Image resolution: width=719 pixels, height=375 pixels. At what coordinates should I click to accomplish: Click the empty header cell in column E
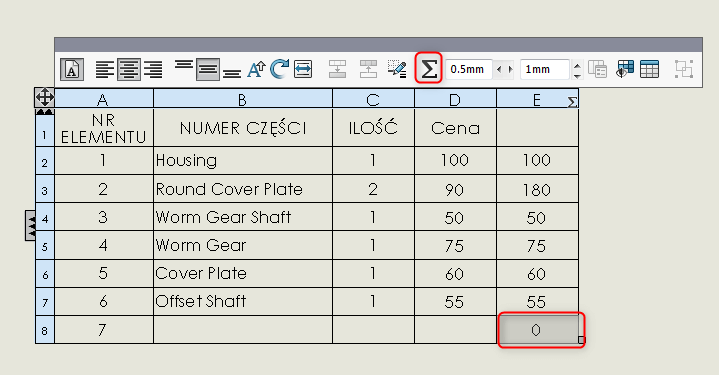pos(537,128)
